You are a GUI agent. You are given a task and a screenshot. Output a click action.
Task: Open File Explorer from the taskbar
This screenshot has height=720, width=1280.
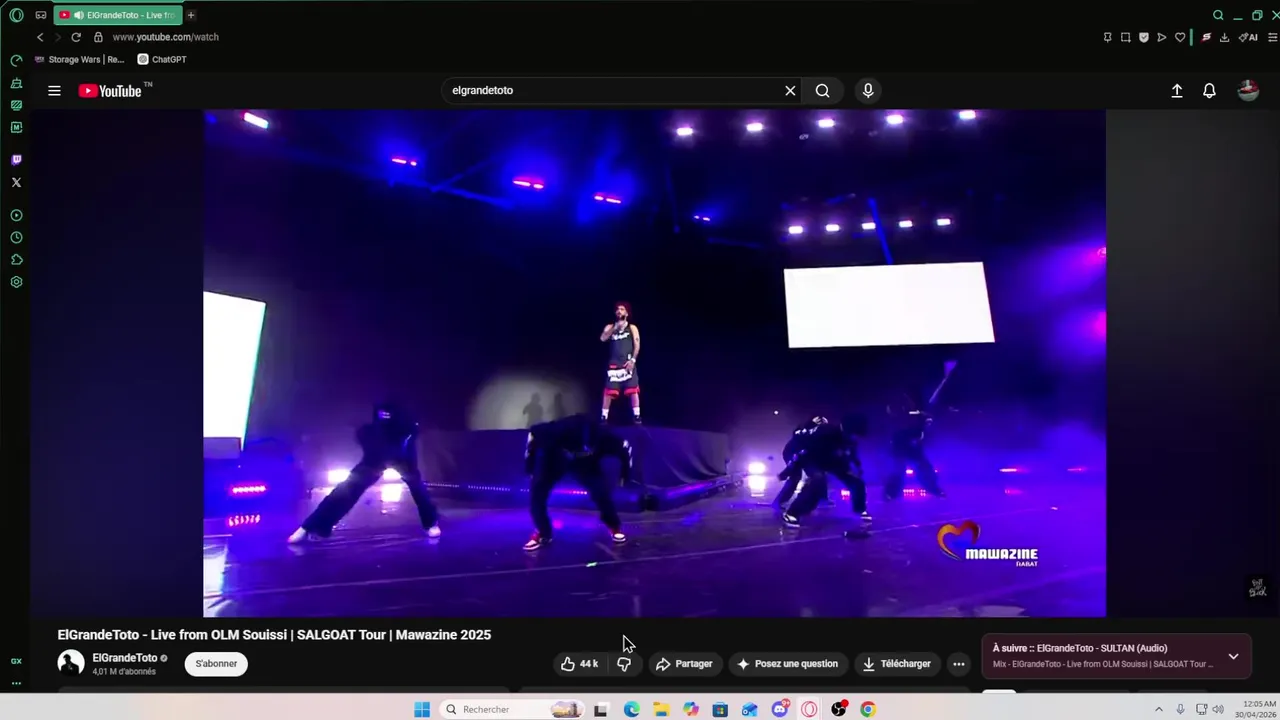(x=661, y=709)
